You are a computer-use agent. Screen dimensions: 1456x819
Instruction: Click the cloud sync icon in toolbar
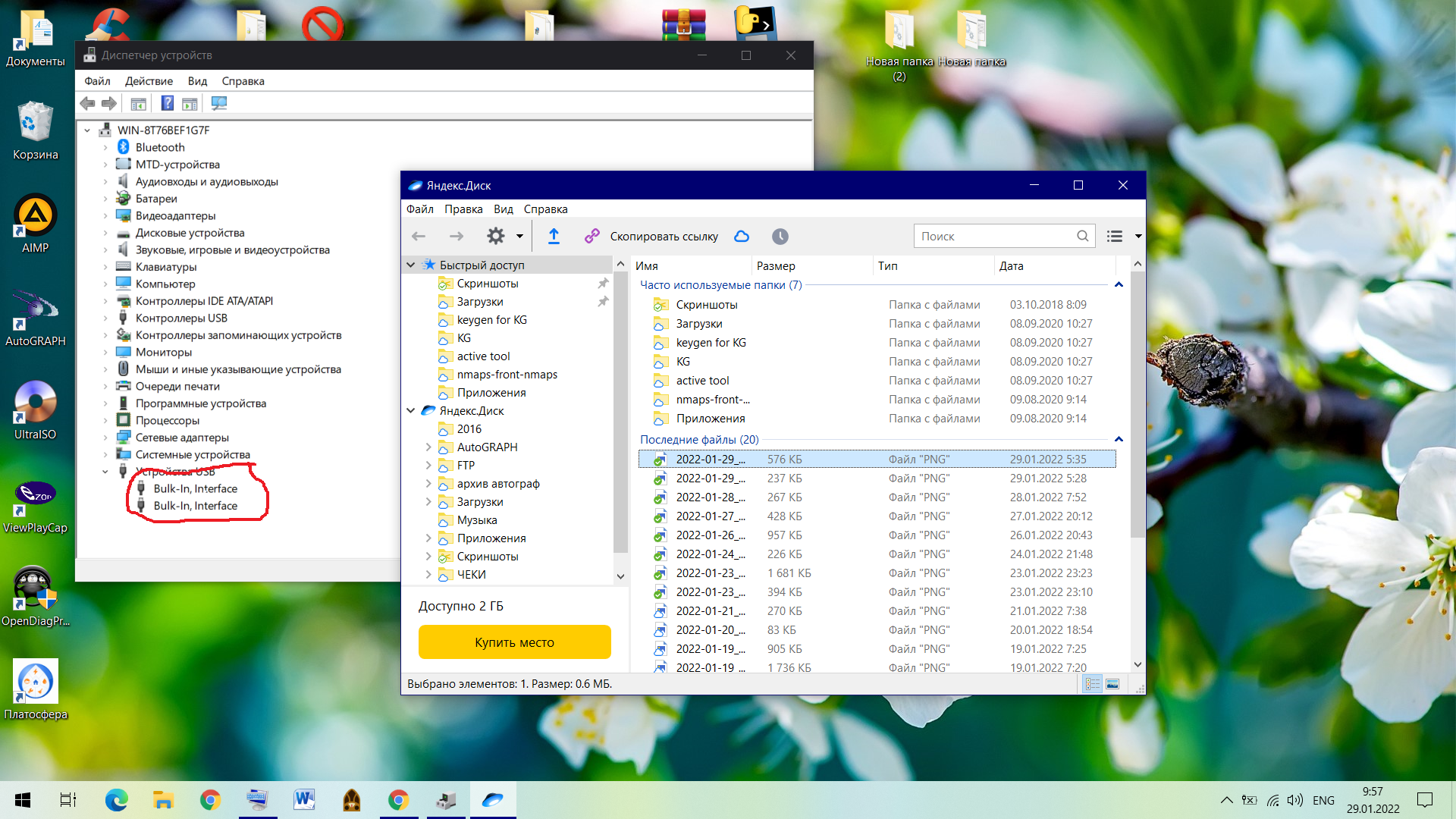point(742,237)
